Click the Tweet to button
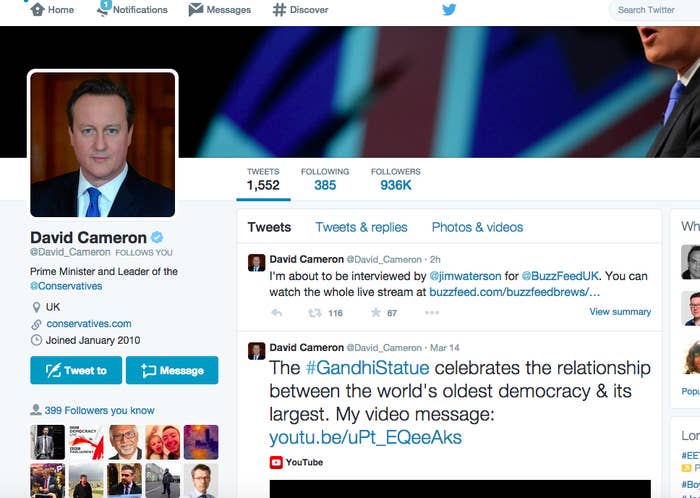The width and height of the screenshot is (700, 498). (x=76, y=370)
